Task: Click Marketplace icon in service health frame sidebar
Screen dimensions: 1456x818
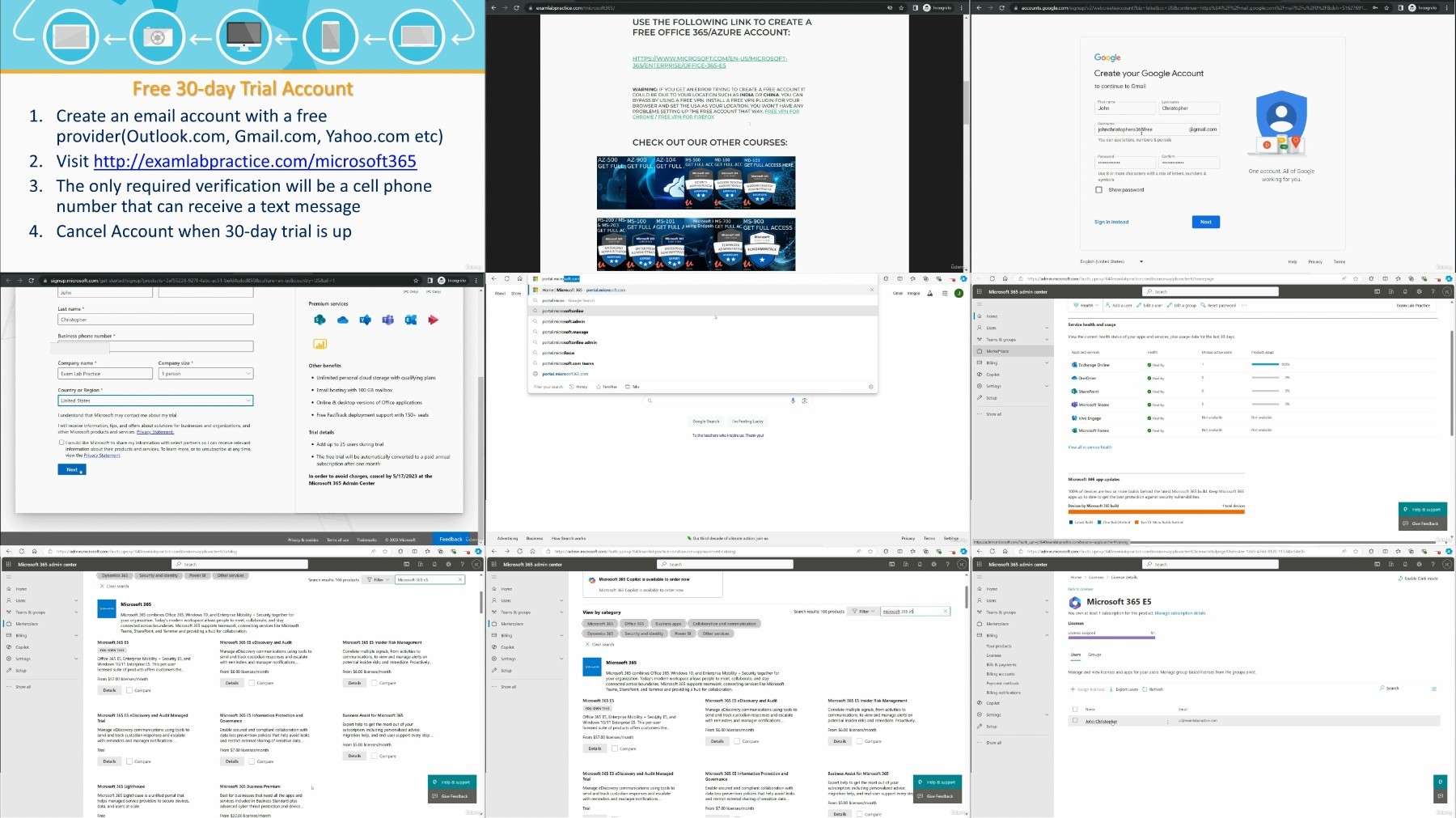Action: (979, 351)
